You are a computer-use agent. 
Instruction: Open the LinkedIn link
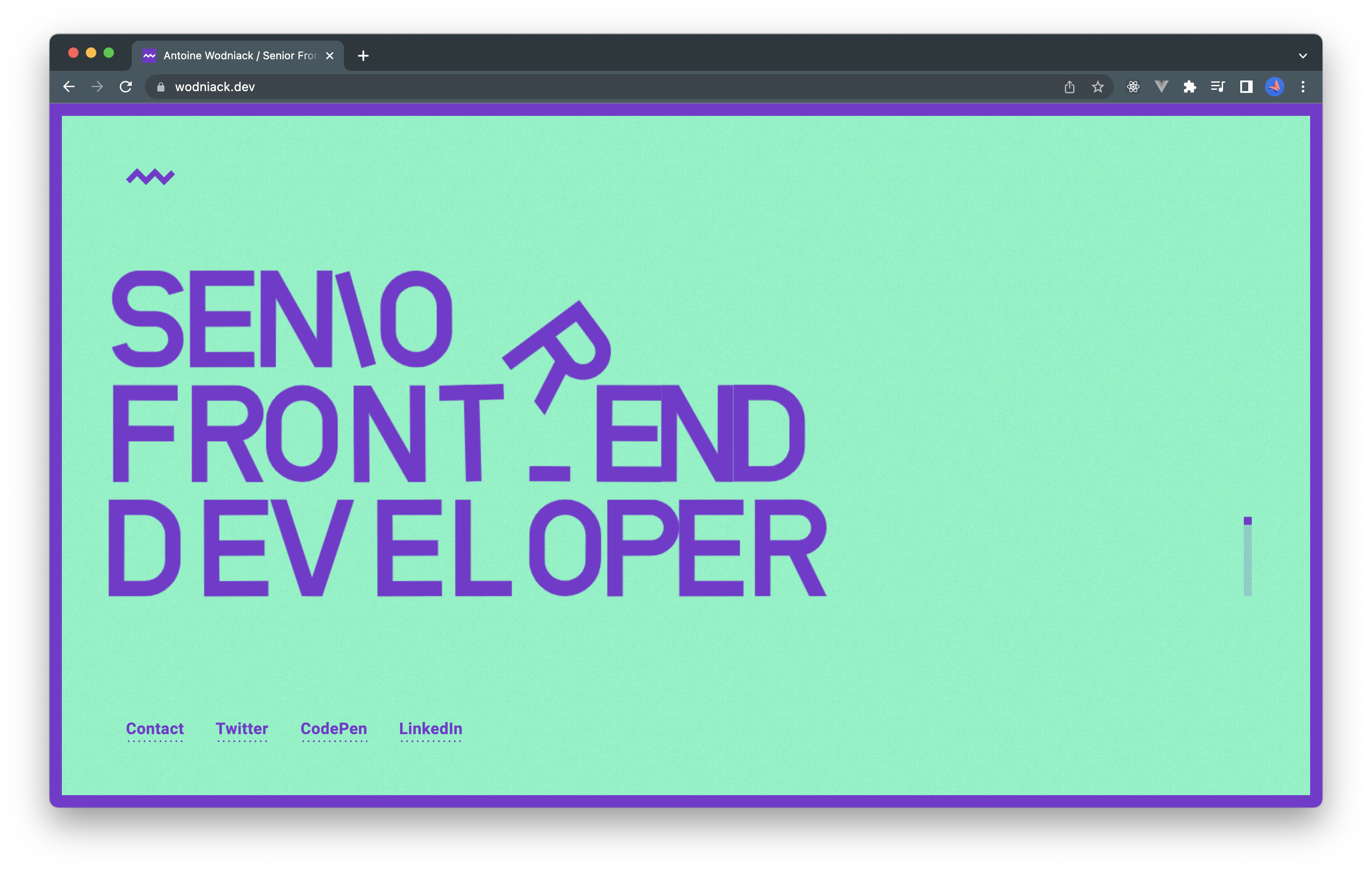click(x=430, y=729)
